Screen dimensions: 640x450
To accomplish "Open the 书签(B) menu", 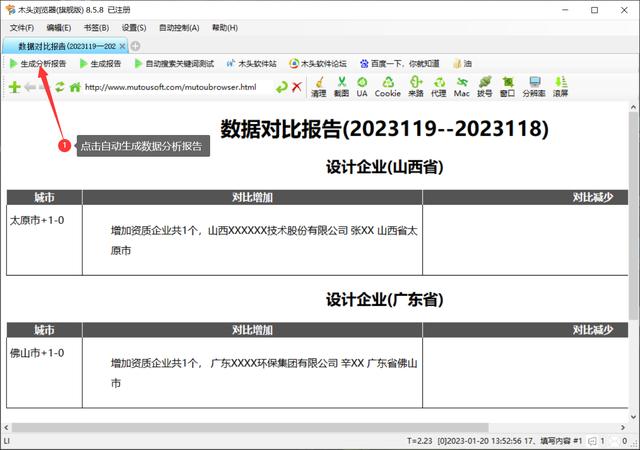I will [96, 28].
